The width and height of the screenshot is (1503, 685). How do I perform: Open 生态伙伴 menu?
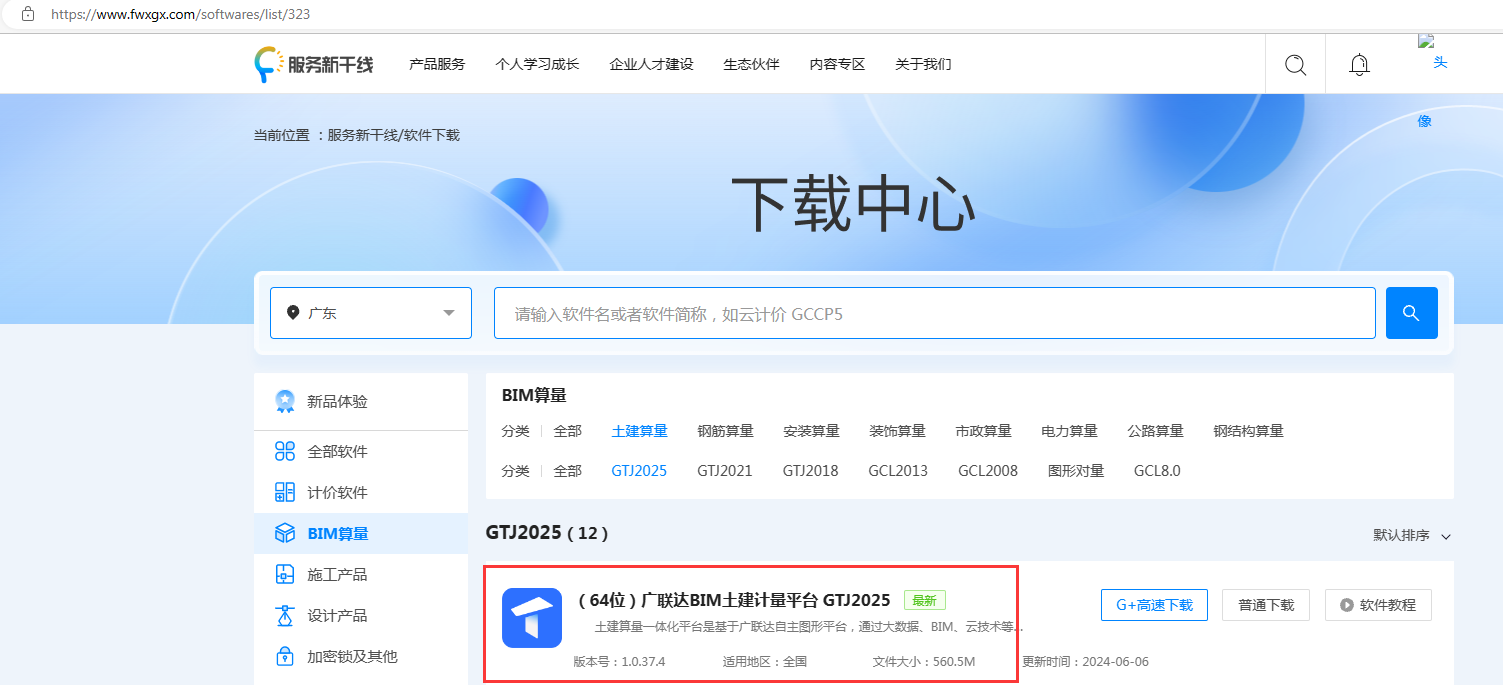click(751, 64)
